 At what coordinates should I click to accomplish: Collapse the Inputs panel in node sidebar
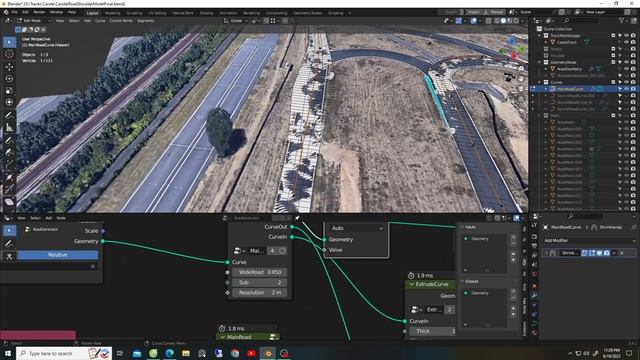[462, 227]
